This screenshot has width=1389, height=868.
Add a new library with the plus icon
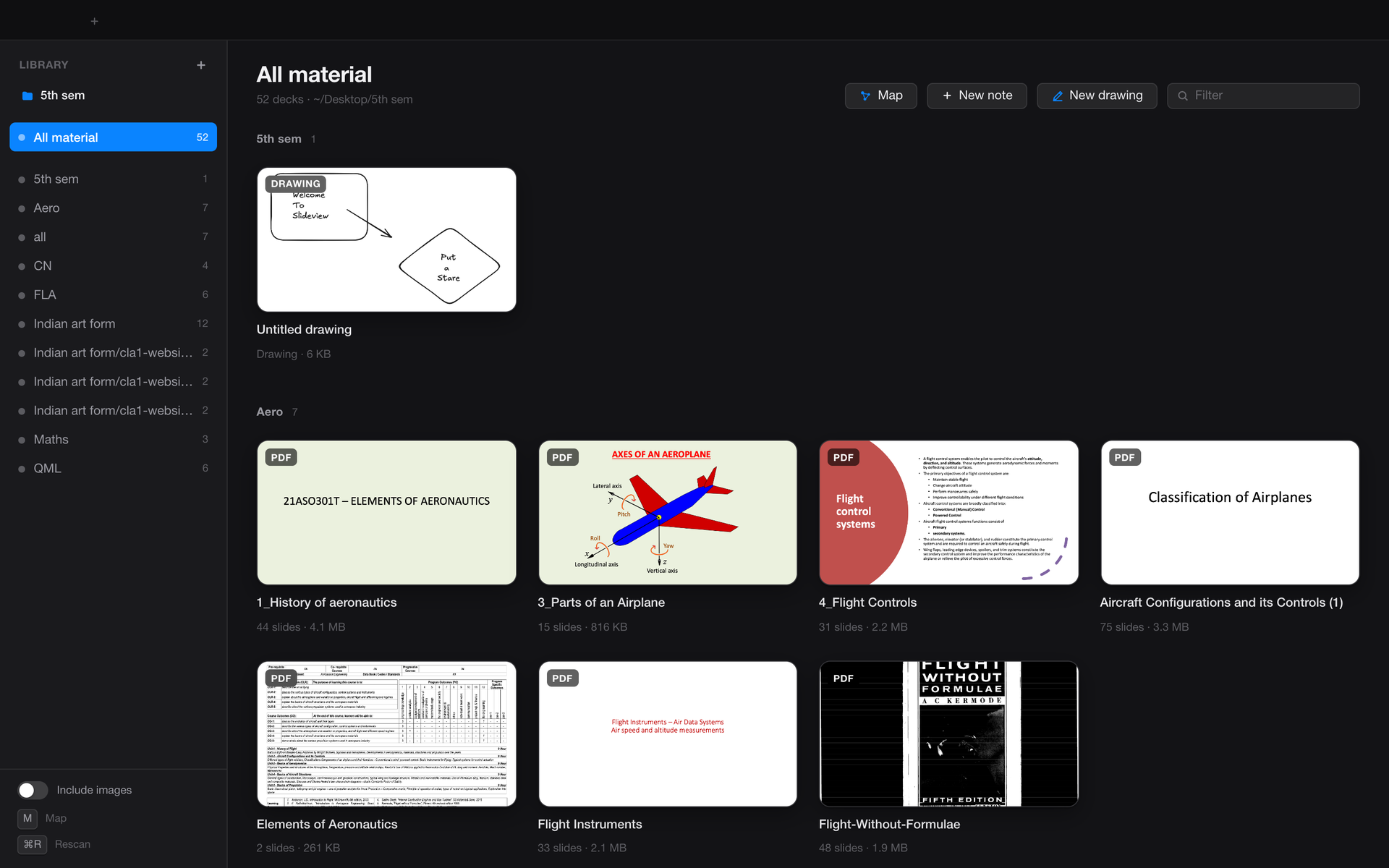coord(201,65)
